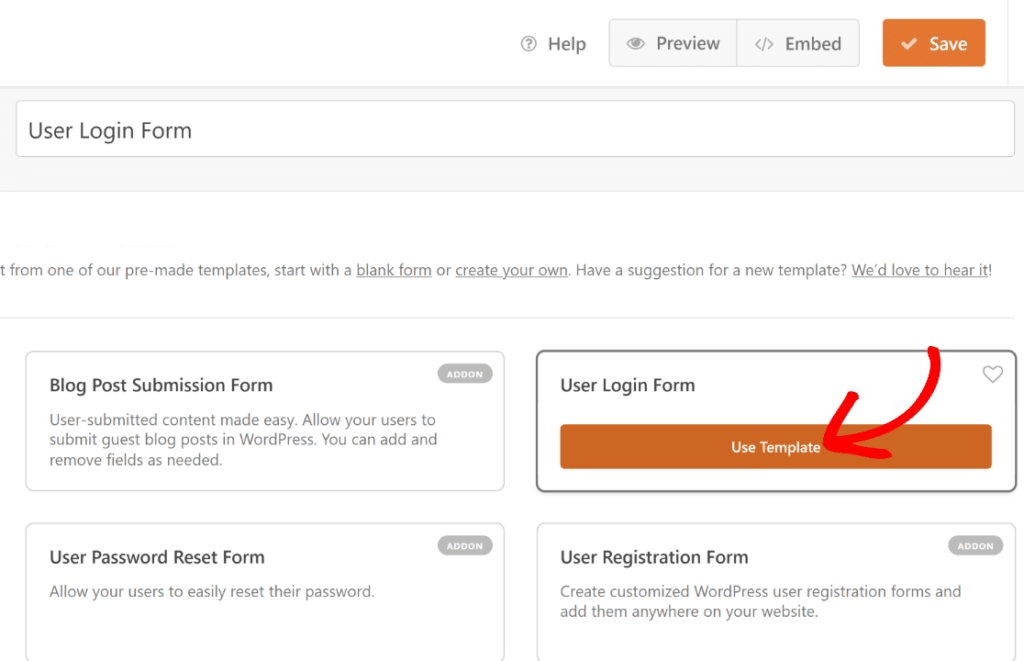Open the blank form link
This screenshot has height=661, width=1024.
393,270
